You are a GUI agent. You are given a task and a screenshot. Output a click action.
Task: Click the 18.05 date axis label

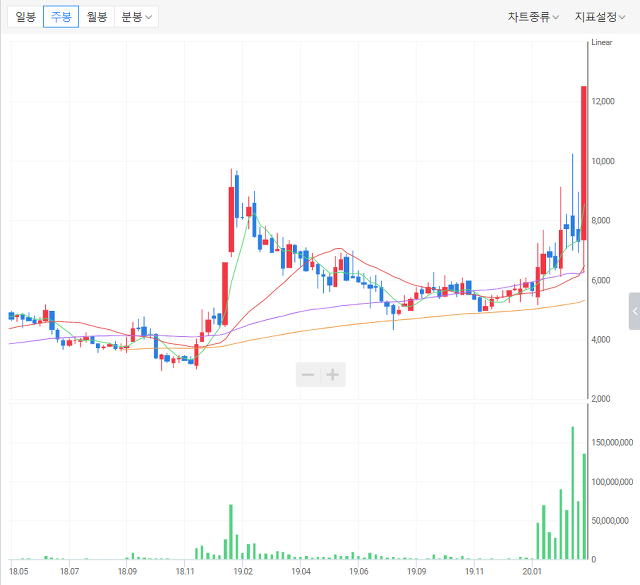(19, 571)
